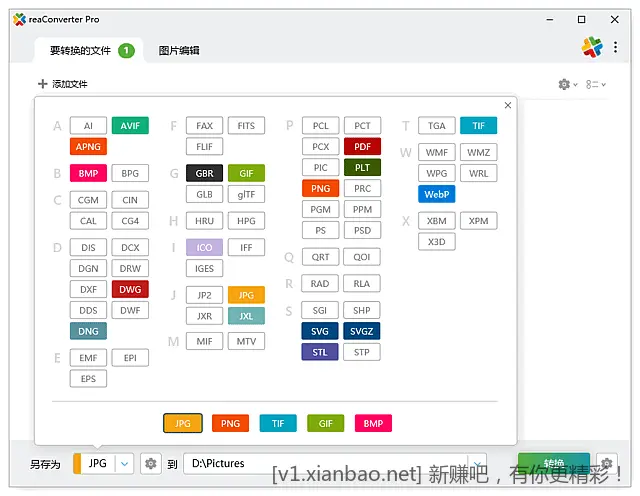Click the PNG quick-pick button at bottom
Viewport: 640px width, 496px height.
pyautogui.click(x=231, y=423)
